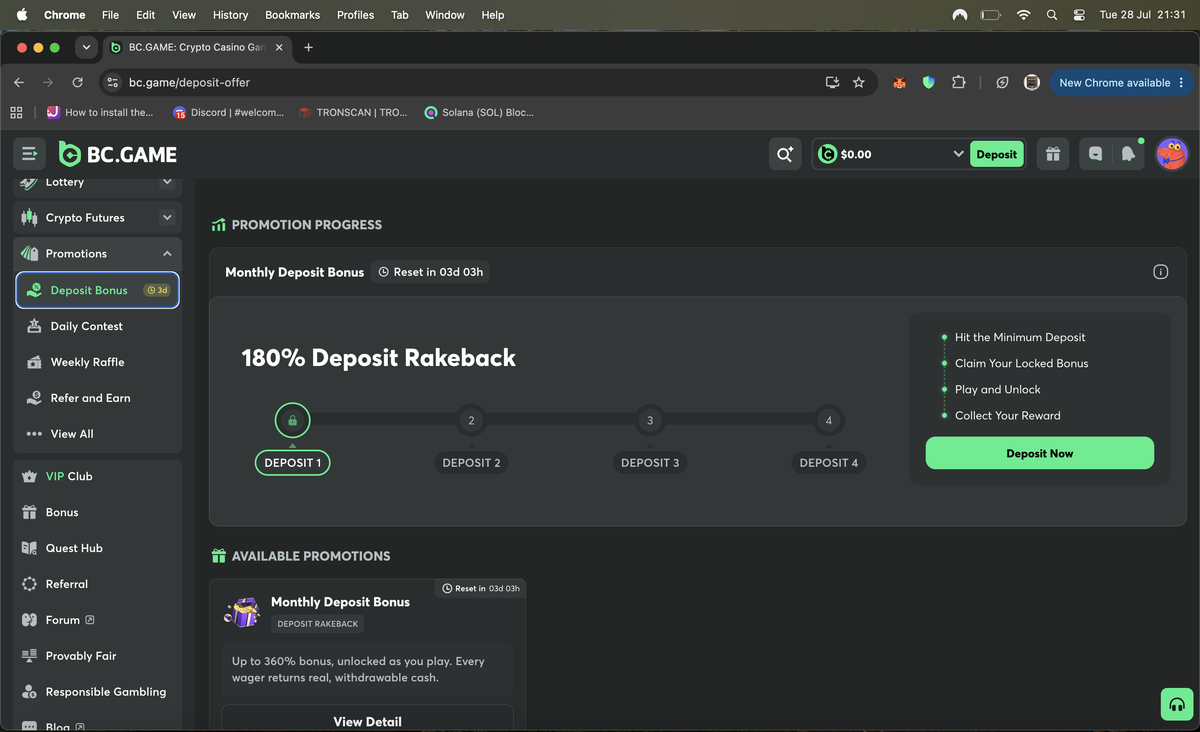Viewport: 1200px width, 732px height.
Task: Open the bookmarks apps grid icon
Action: [x=16, y=112]
